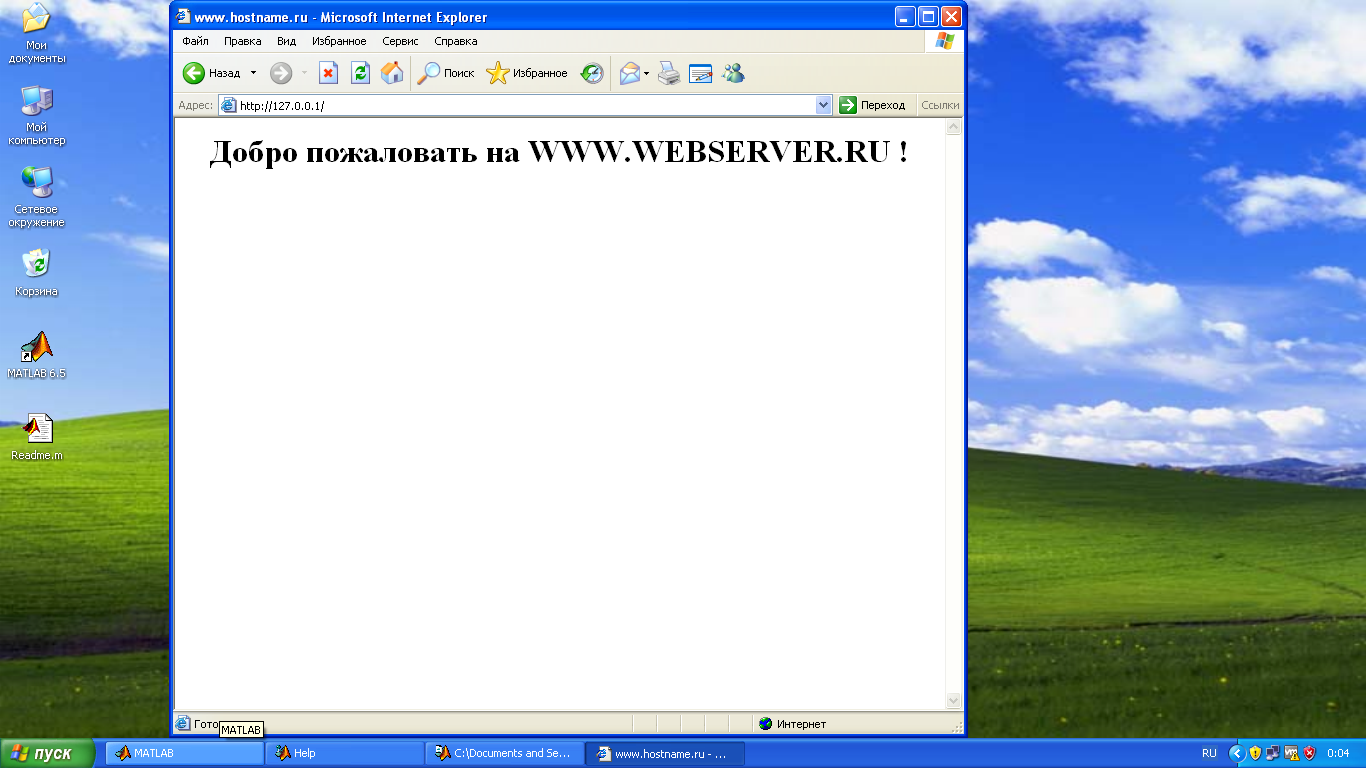Open the History clock icon

[x=592, y=73]
